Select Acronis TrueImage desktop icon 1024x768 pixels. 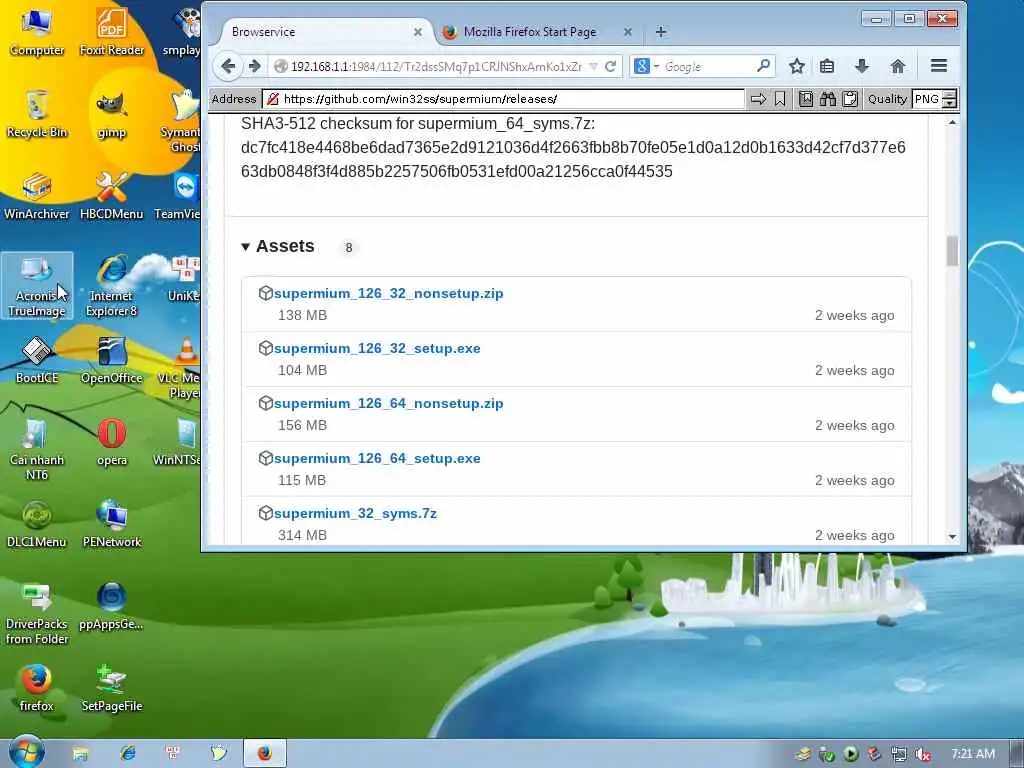pyautogui.click(x=37, y=285)
